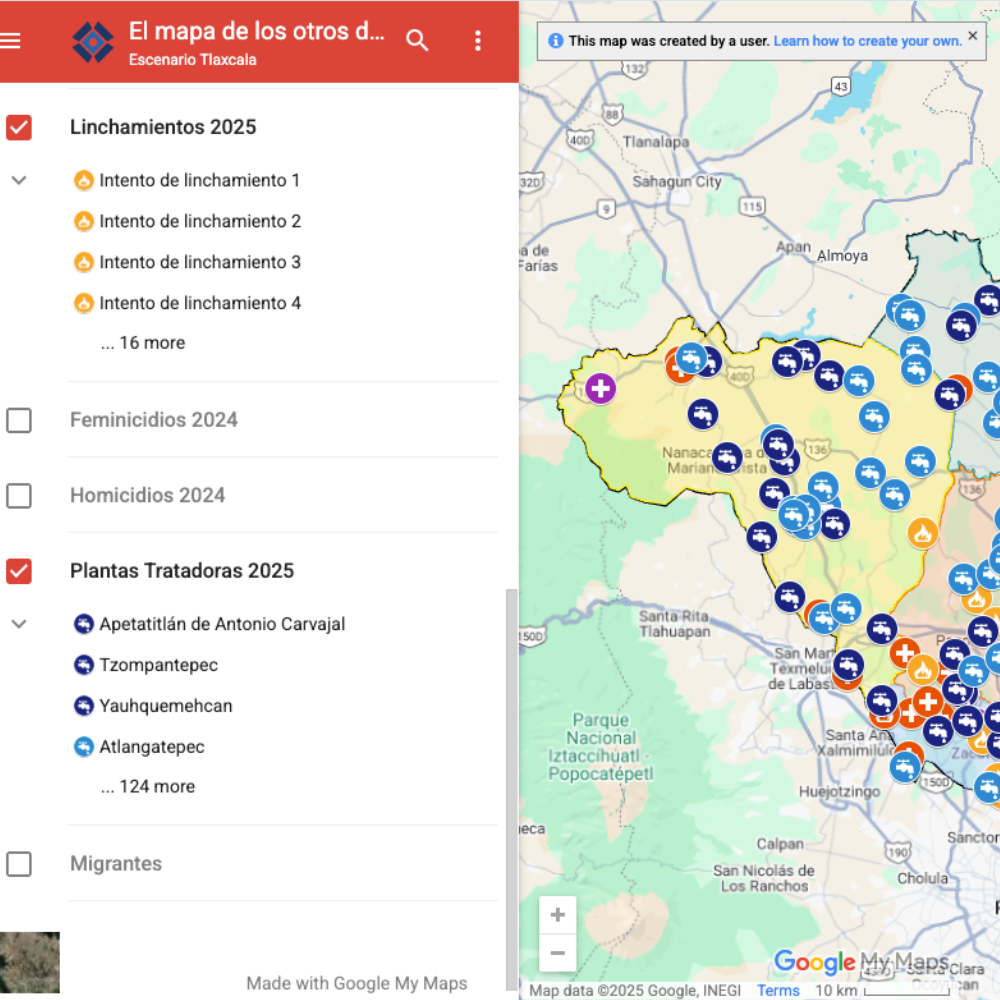
Task: Click the flame icon beside Intento de linchamiento 1
Action: [x=84, y=181]
